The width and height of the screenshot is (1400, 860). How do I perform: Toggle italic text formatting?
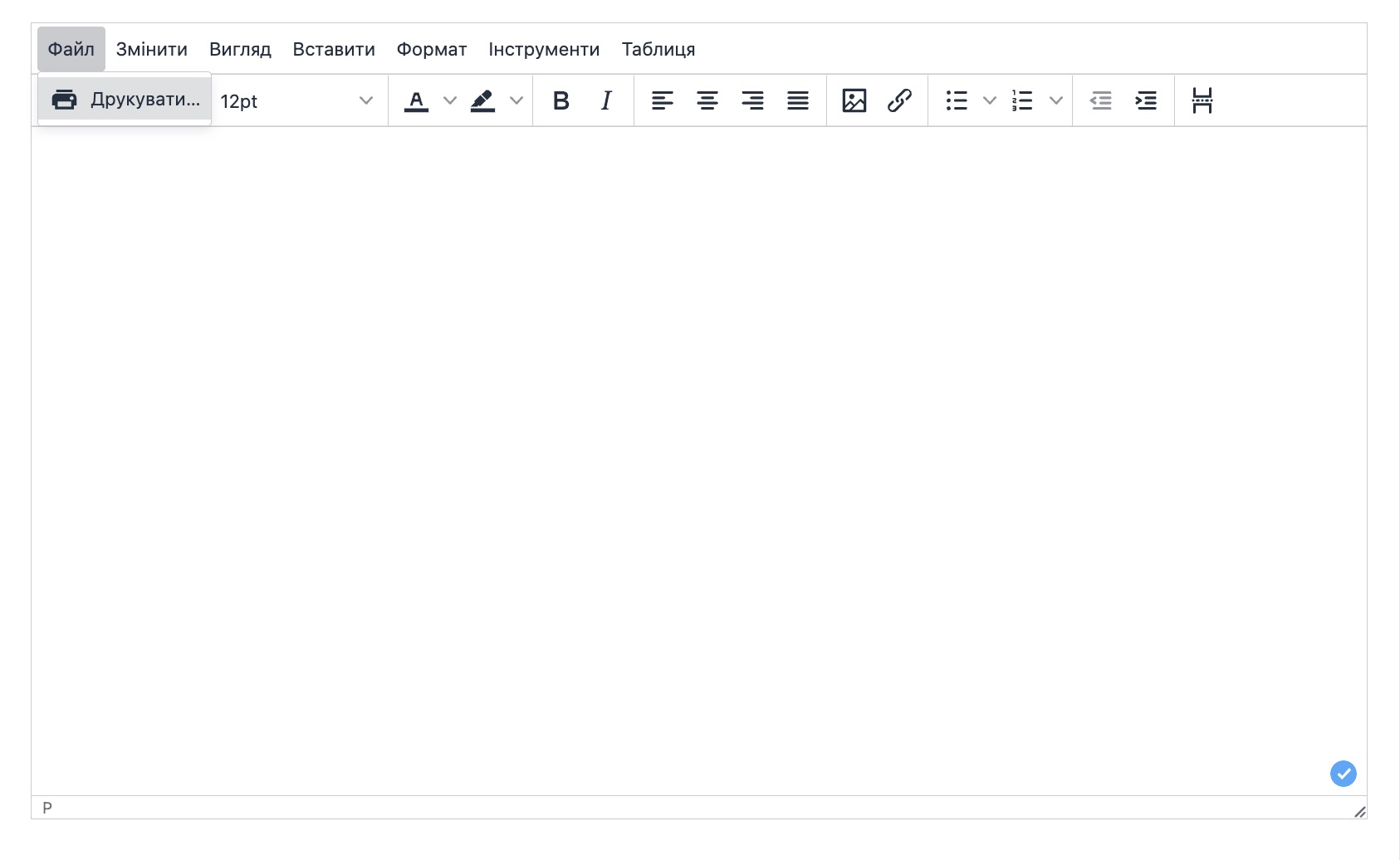(x=606, y=100)
